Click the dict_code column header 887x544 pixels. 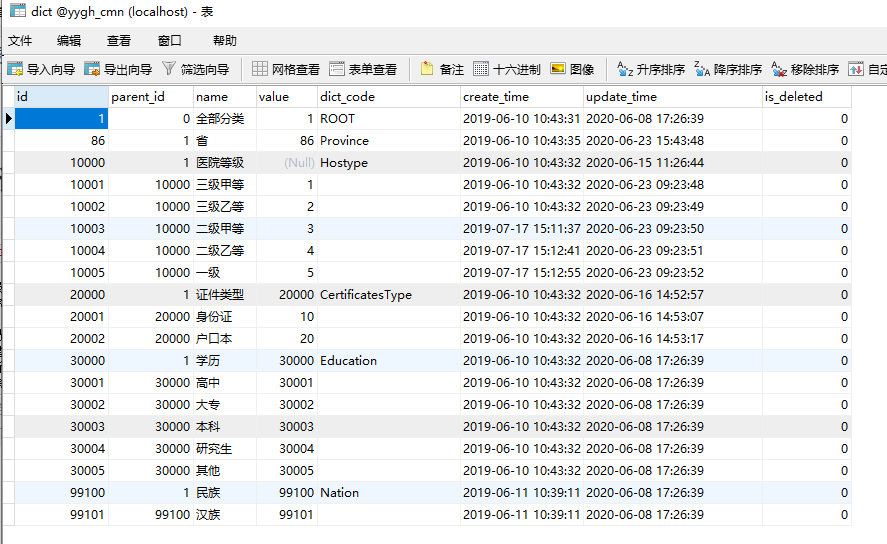click(389, 97)
